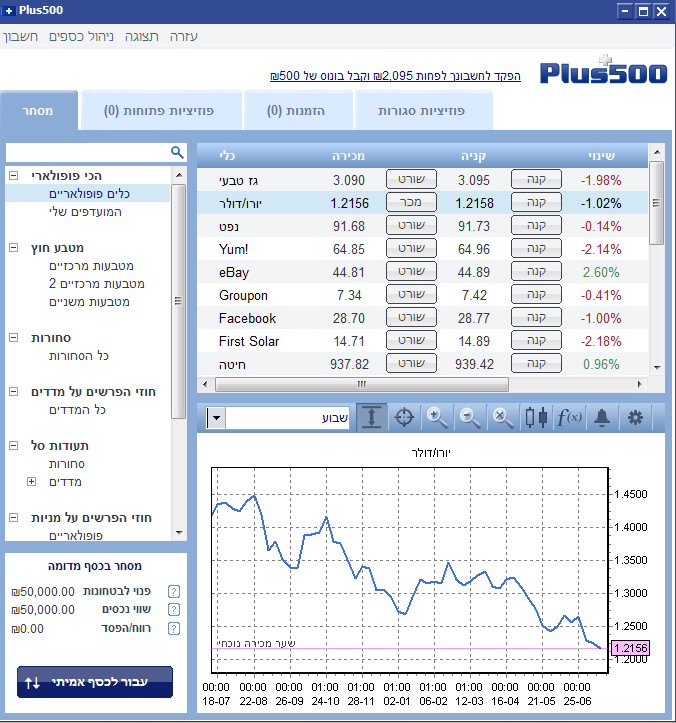Screen dimensions: 676x723
Task: Set a price alert with bell icon
Action: 602,418
